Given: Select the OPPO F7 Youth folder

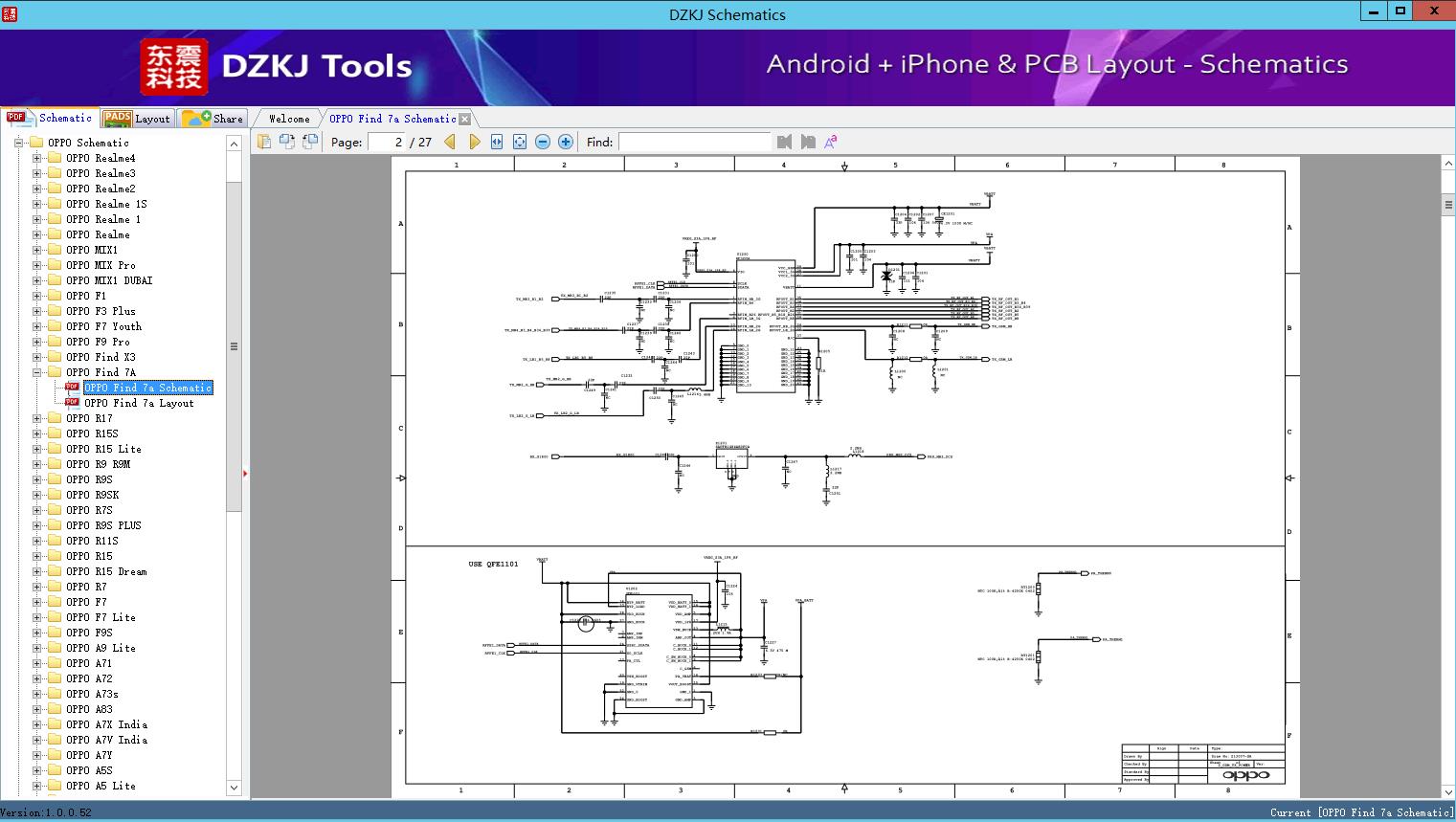Looking at the screenshot, I should tap(103, 326).
